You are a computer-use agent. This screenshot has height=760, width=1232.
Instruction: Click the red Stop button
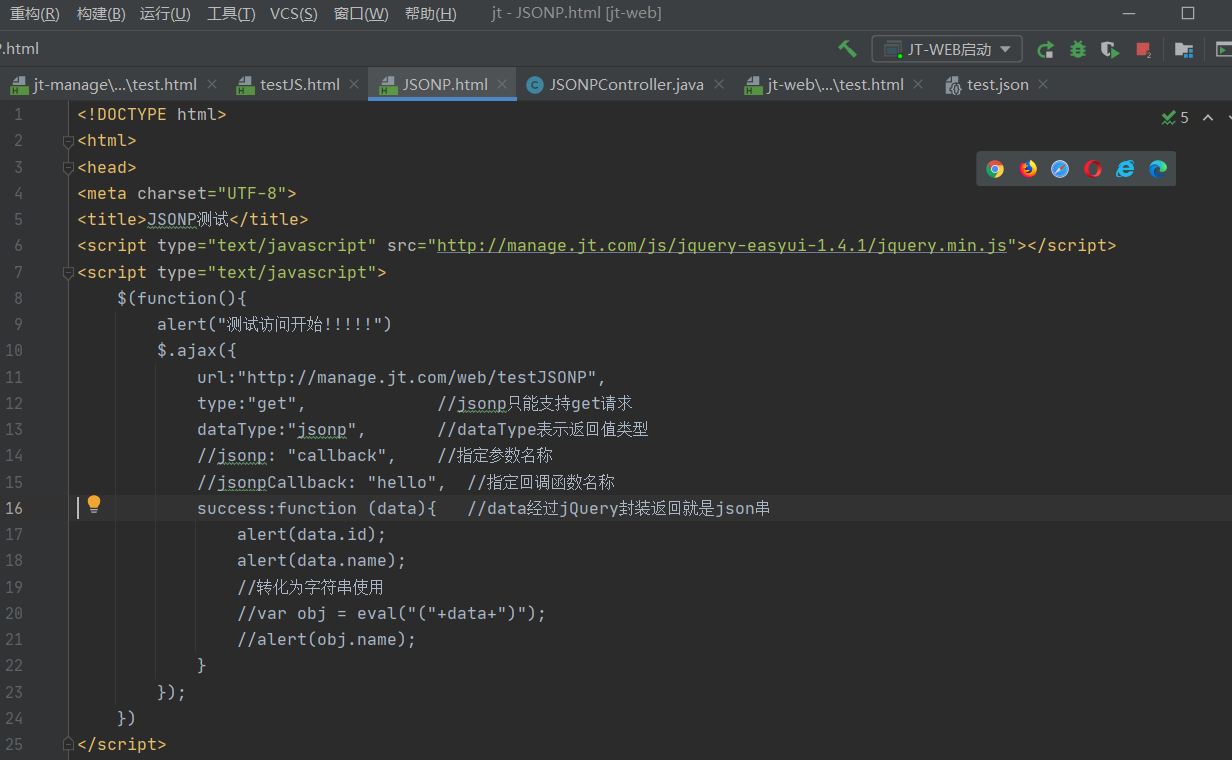click(1143, 49)
